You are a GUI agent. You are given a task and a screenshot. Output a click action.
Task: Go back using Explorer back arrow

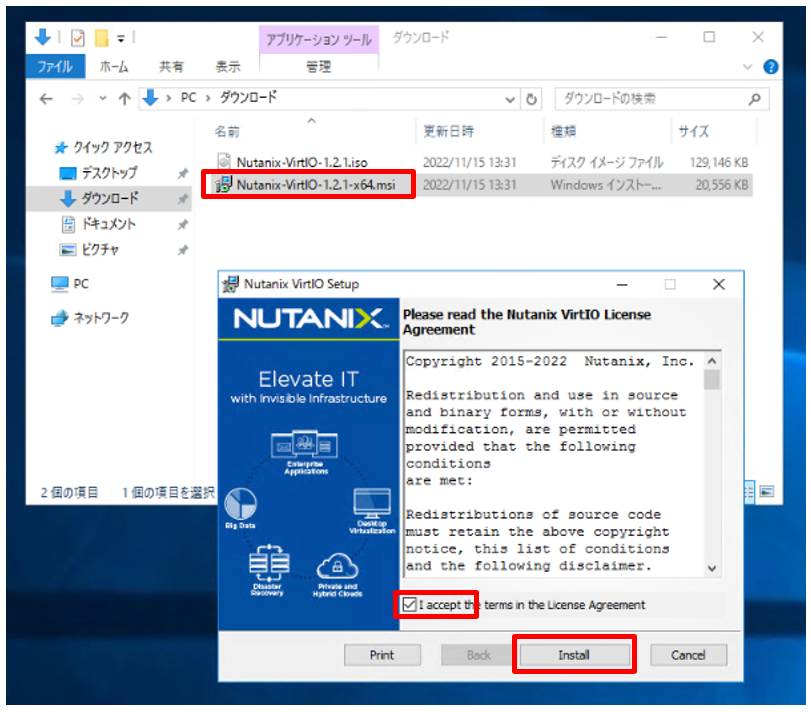tap(47, 98)
